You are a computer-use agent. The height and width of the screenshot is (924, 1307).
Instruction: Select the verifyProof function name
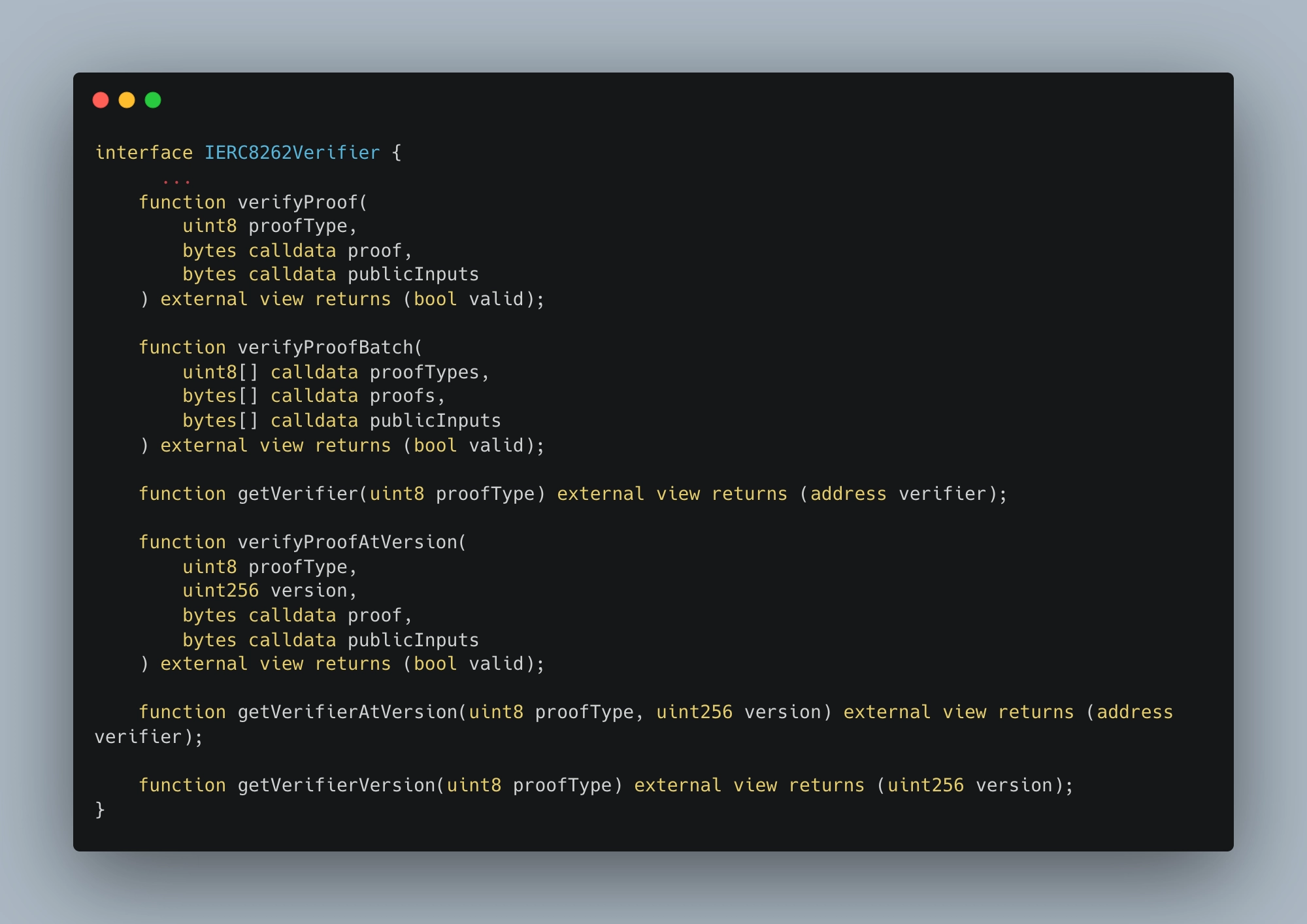pos(298,203)
